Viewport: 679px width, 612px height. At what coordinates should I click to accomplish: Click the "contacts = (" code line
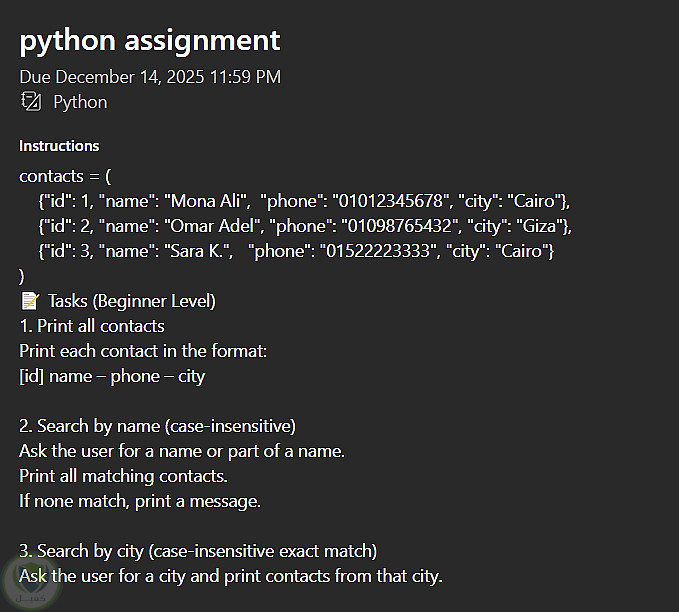pyautogui.click(x=65, y=176)
